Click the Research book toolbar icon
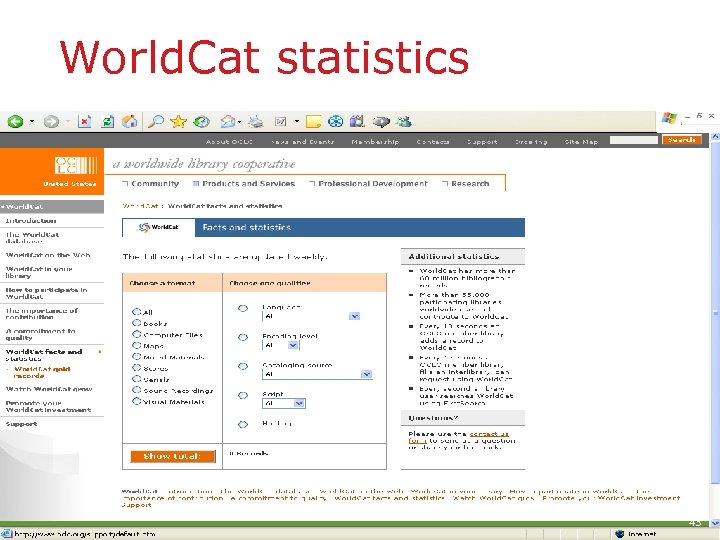720x540 pixels. point(357,122)
